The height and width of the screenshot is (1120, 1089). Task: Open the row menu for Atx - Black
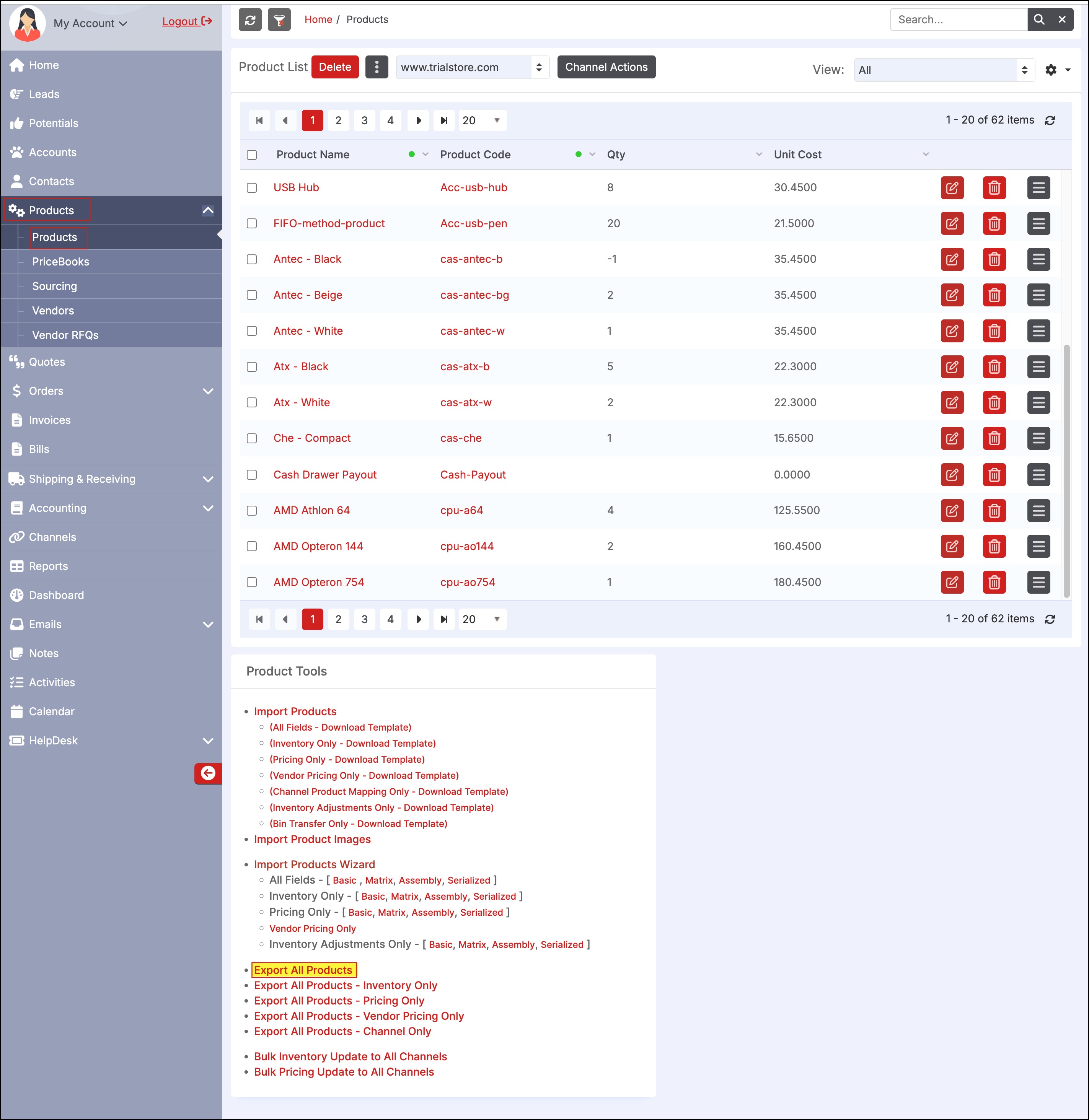point(1038,366)
